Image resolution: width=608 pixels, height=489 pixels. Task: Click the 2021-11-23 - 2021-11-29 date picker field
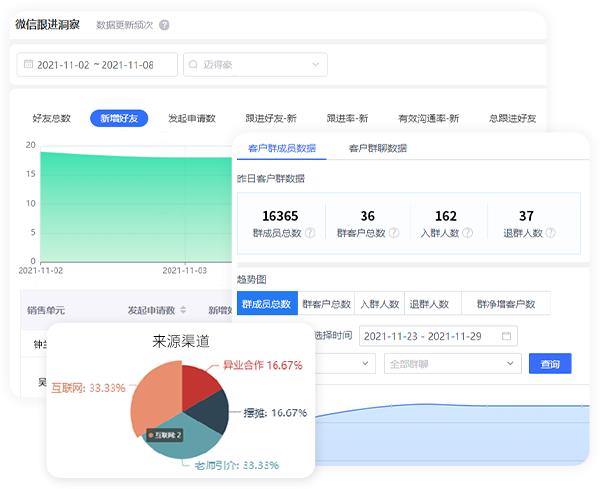coord(438,336)
